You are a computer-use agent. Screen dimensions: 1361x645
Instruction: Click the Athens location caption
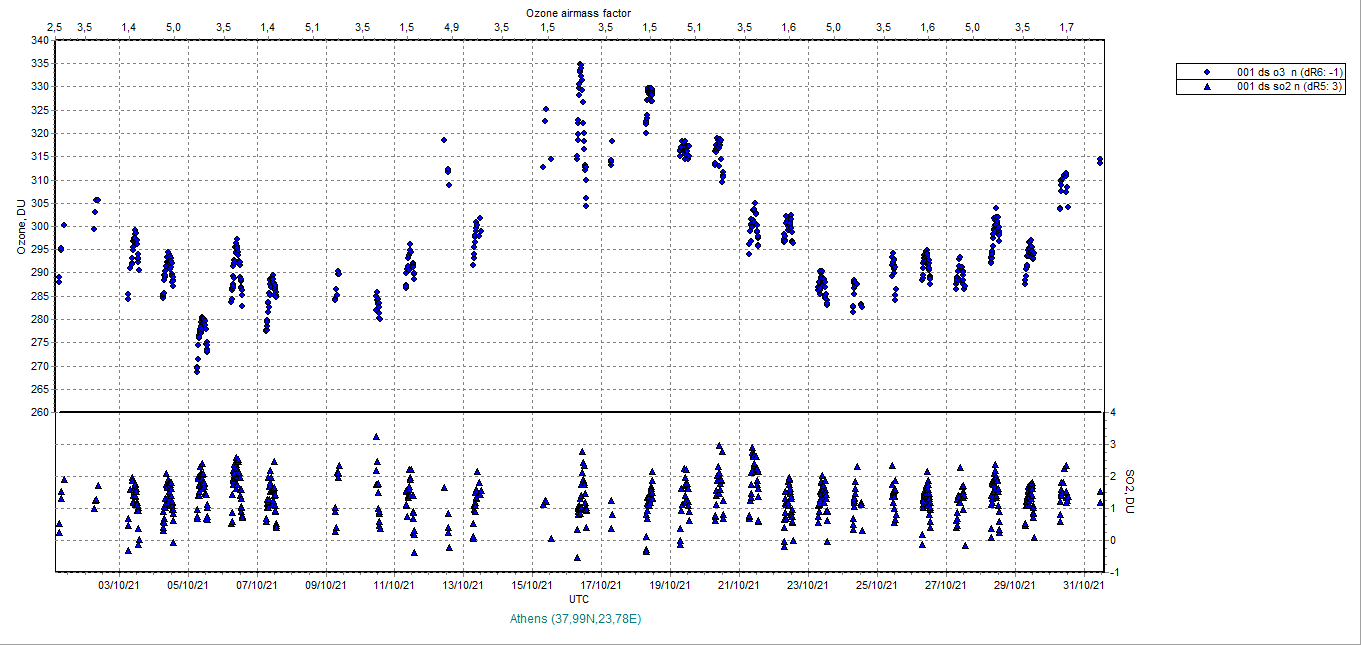click(575, 619)
